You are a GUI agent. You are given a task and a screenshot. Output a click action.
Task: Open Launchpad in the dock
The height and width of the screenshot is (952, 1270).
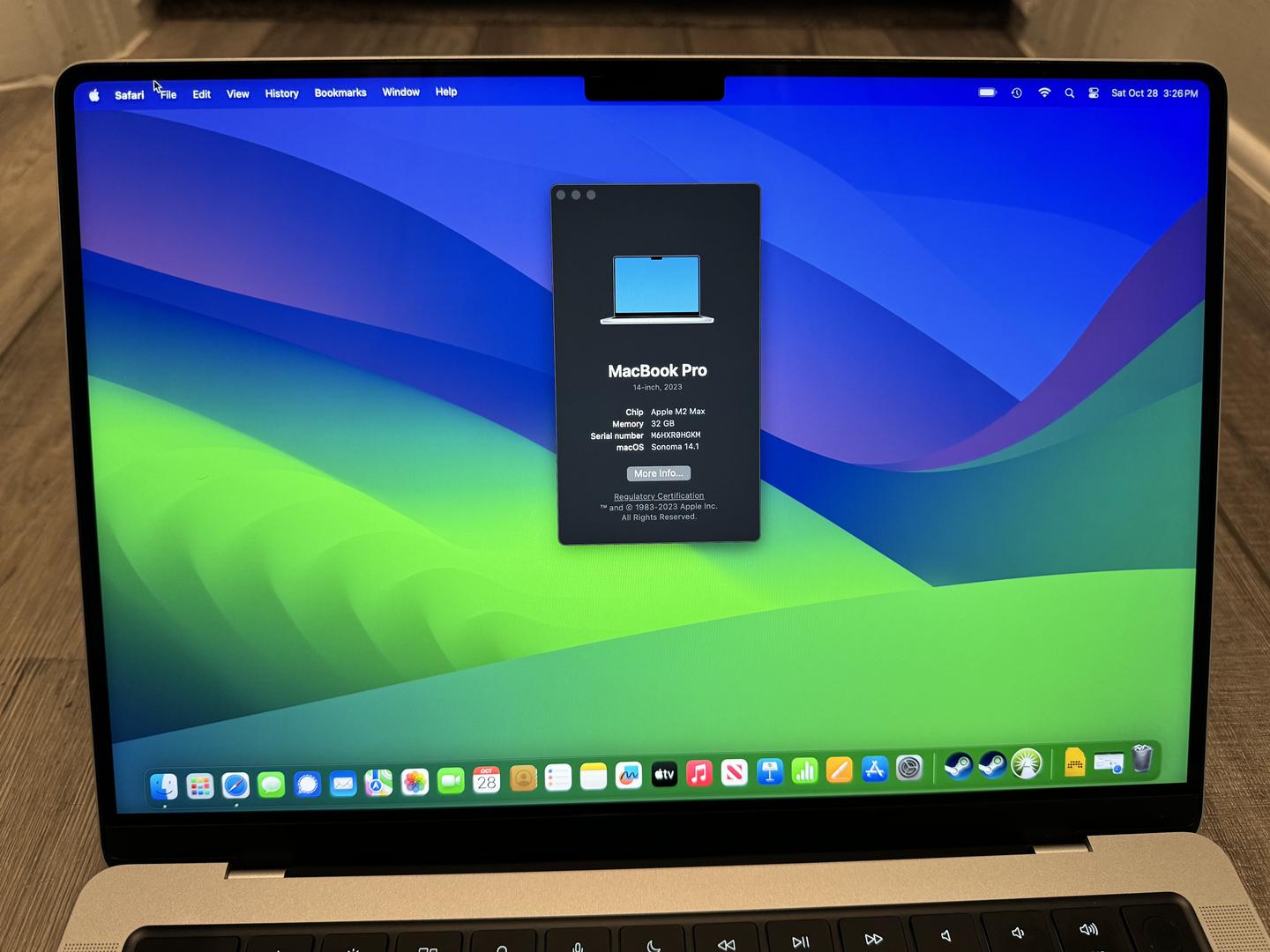(200, 785)
